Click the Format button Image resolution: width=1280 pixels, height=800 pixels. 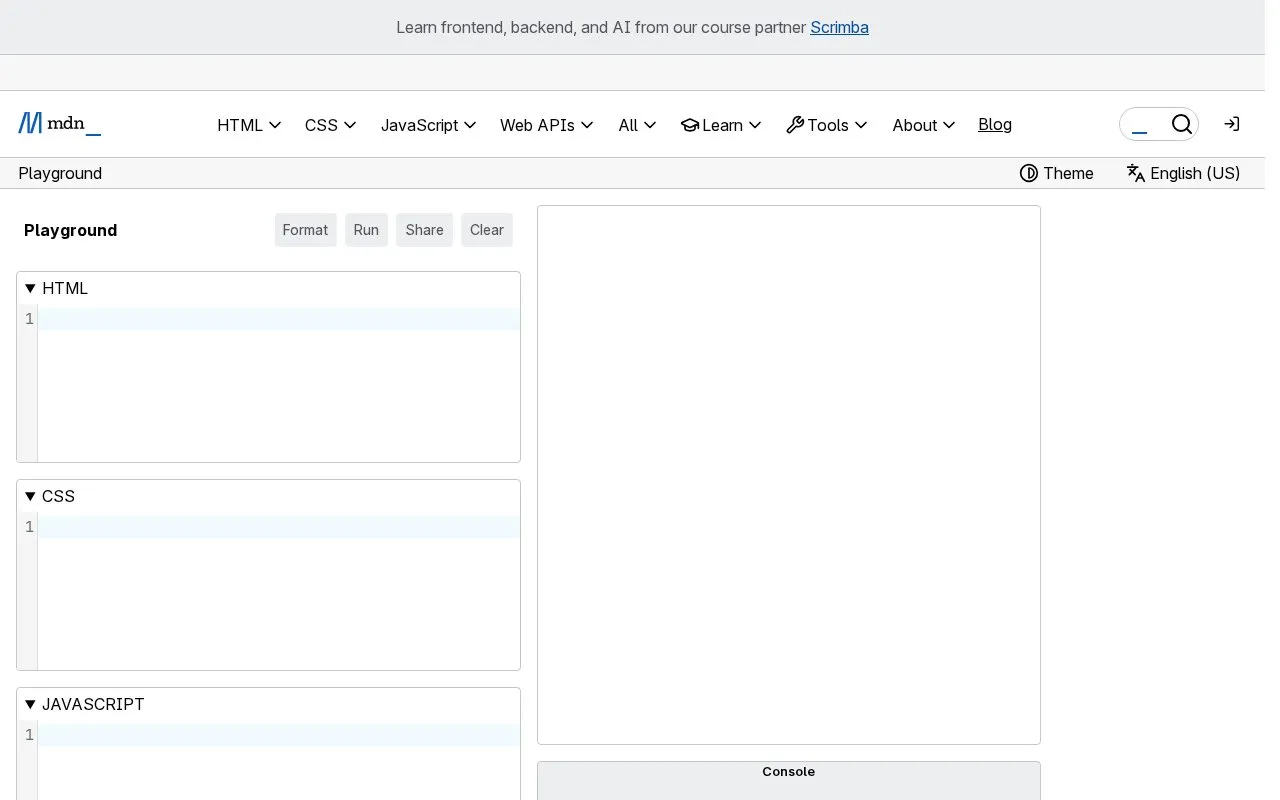point(305,230)
